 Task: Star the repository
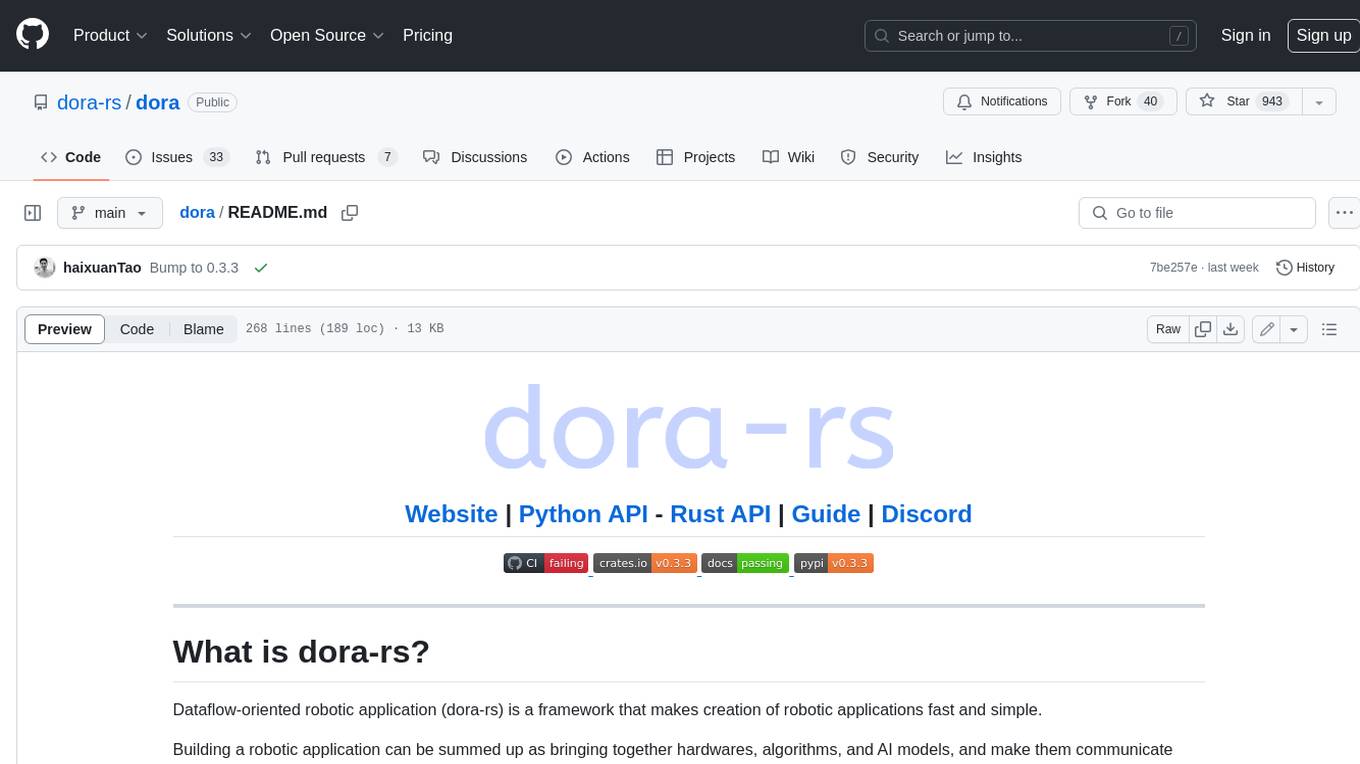[1243, 102]
